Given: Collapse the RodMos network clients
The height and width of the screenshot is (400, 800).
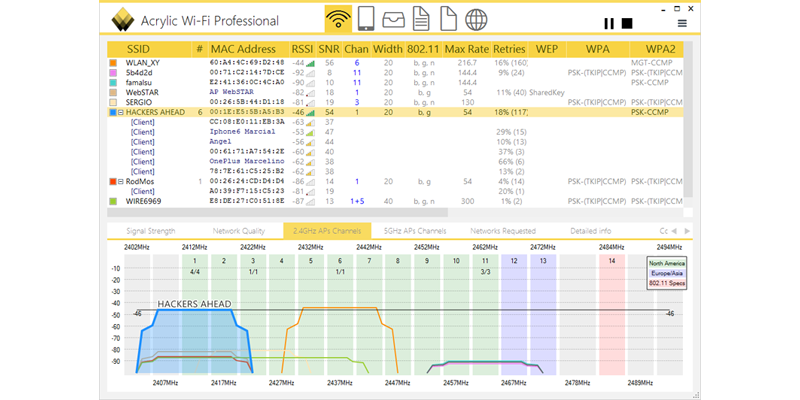Looking at the screenshot, I should pyautogui.click(x=121, y=181).
